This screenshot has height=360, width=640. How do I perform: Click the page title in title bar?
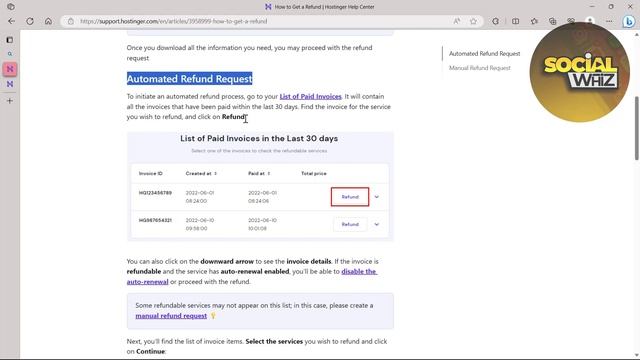[x=324, y=7]
